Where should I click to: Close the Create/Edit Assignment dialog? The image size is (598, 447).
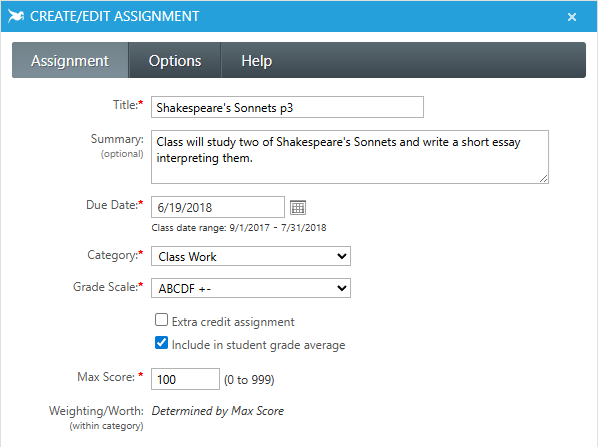tap(571, 17)
